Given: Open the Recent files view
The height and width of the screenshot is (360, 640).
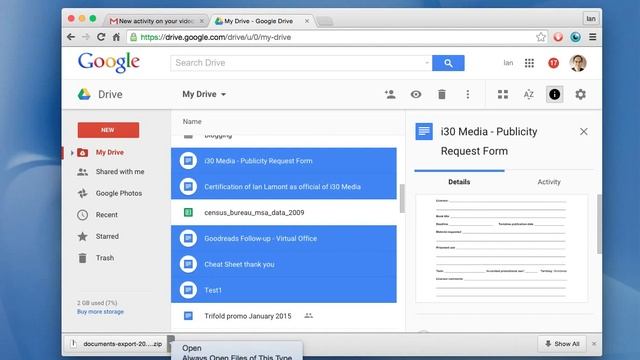Looking at the screenshot, I should (107, 215).
